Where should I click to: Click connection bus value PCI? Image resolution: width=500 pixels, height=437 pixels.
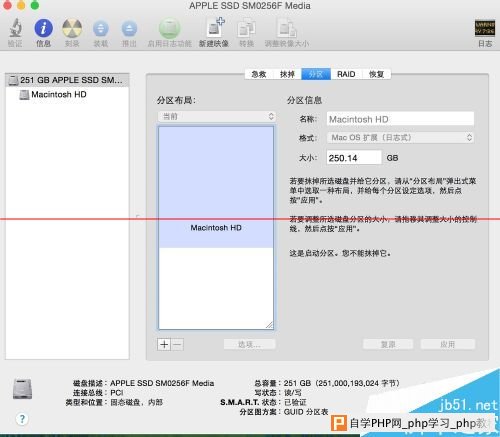click(117, 393)
